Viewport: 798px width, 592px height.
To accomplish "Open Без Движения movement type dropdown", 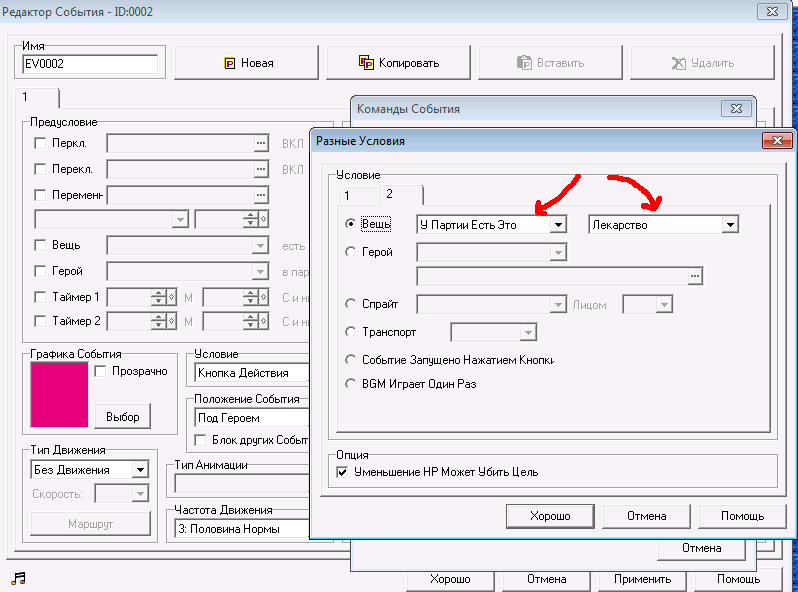I will 90,469.
